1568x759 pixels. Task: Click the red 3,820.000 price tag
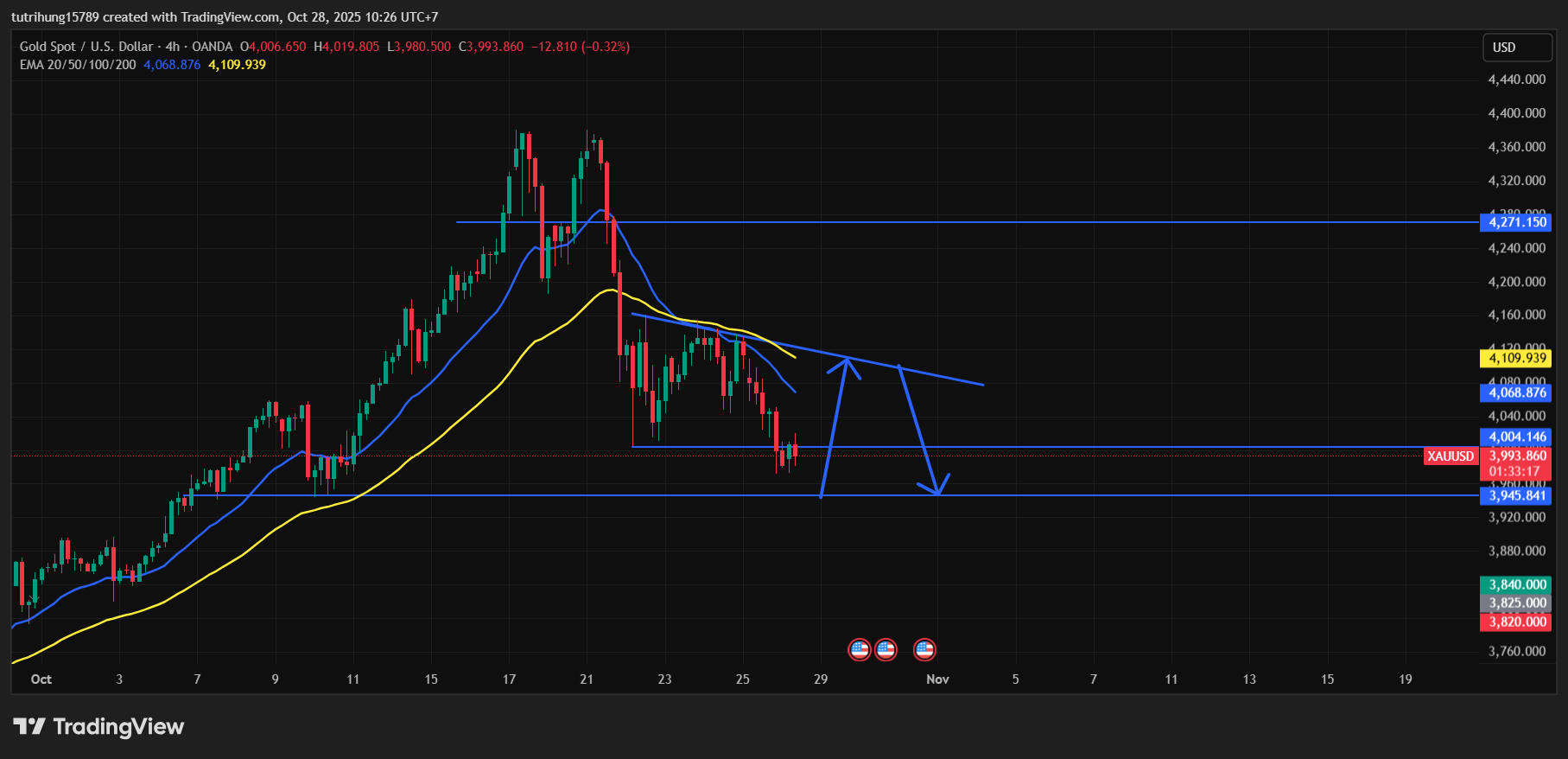(x=1516, y=622)
